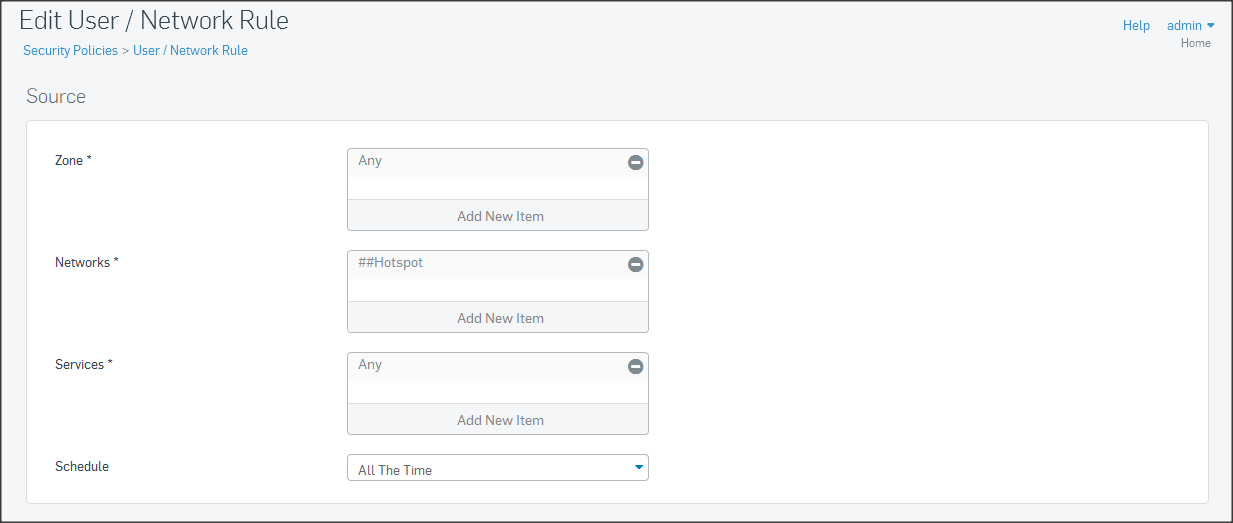The height and width of the screenshot is (523, 1233).
Task: Remove the Any entry from Zone
Action: 635,162
